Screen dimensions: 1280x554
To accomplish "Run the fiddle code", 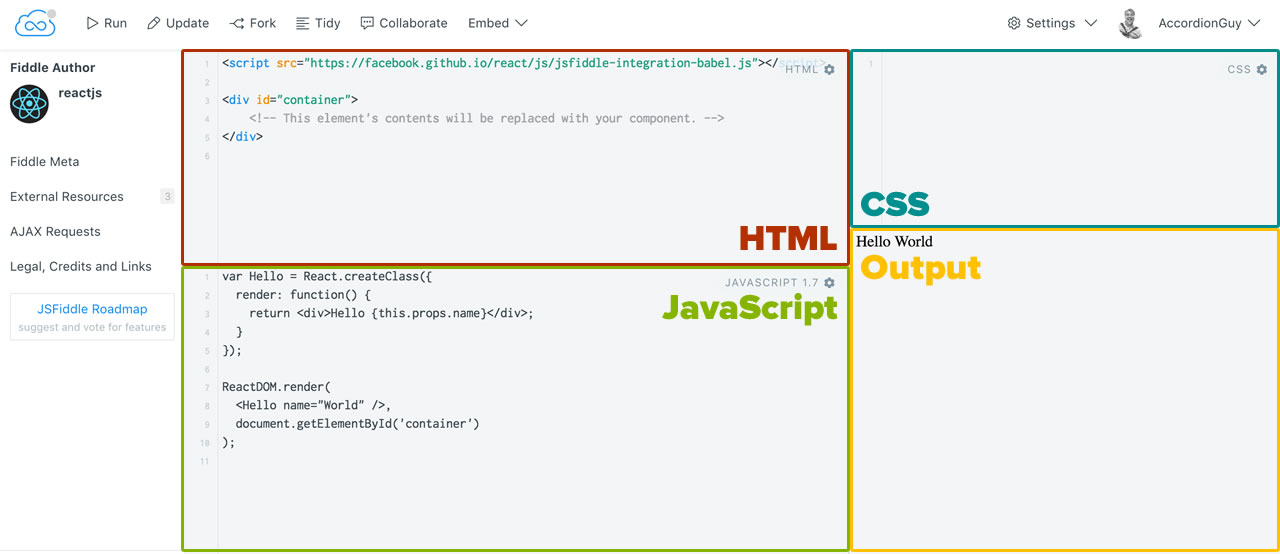I will (x=106, y=23).
